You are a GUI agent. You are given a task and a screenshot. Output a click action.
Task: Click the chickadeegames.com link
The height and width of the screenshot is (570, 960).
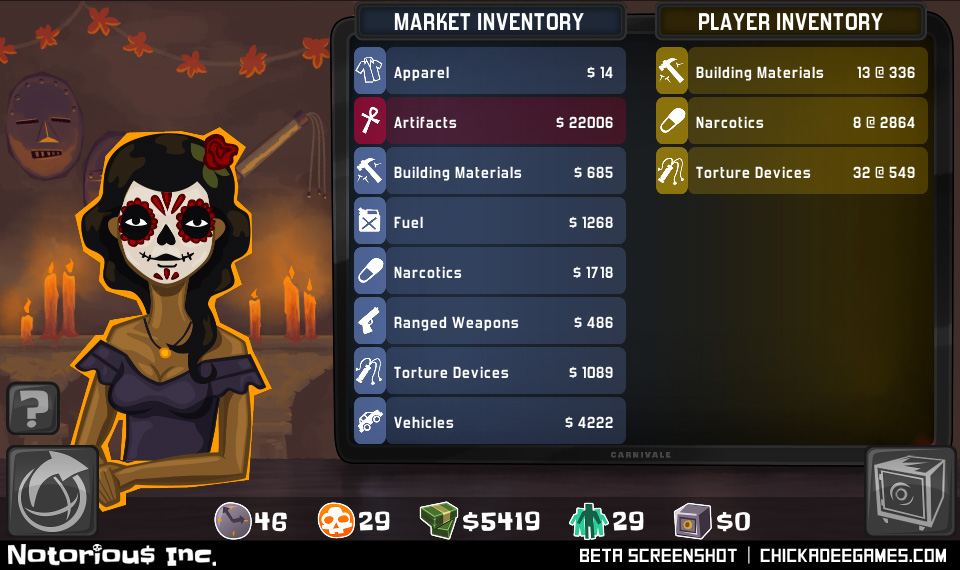coord(853,555)
